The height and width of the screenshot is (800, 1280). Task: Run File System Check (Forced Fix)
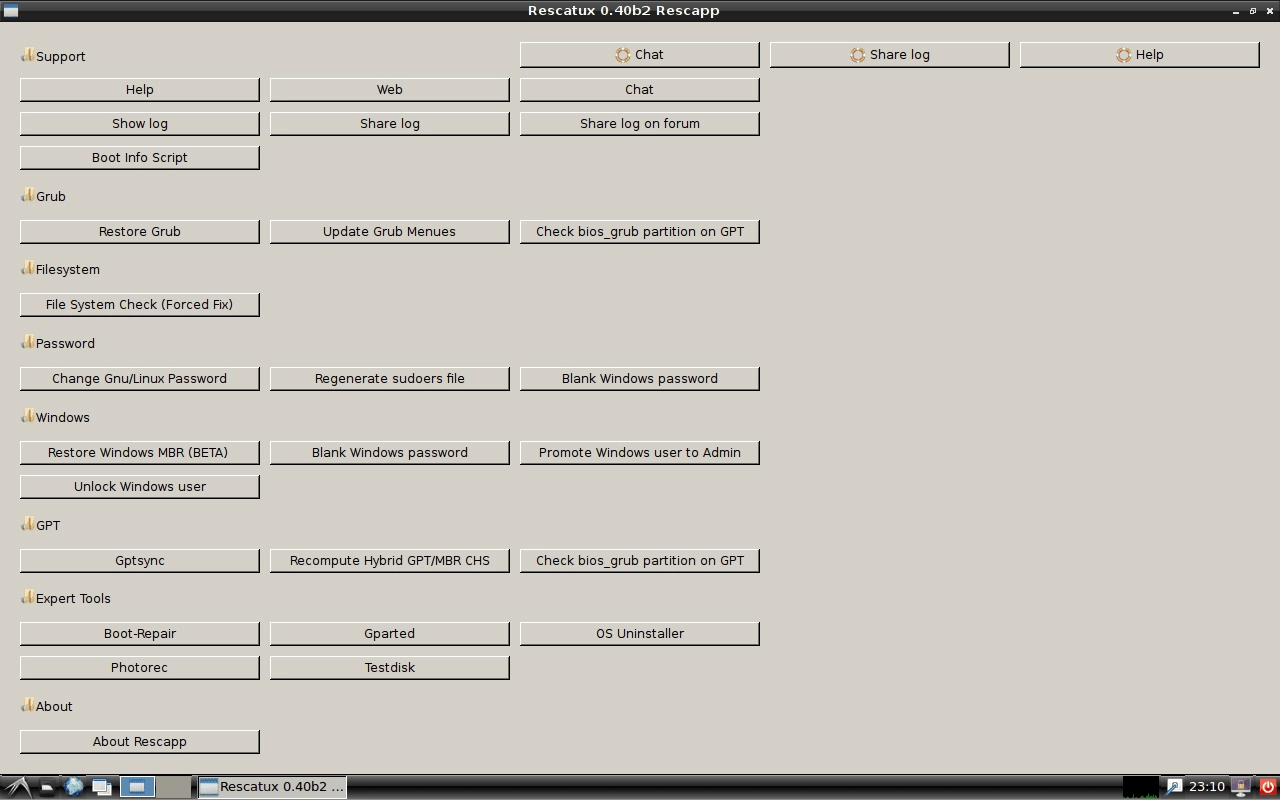click(139, 305)
